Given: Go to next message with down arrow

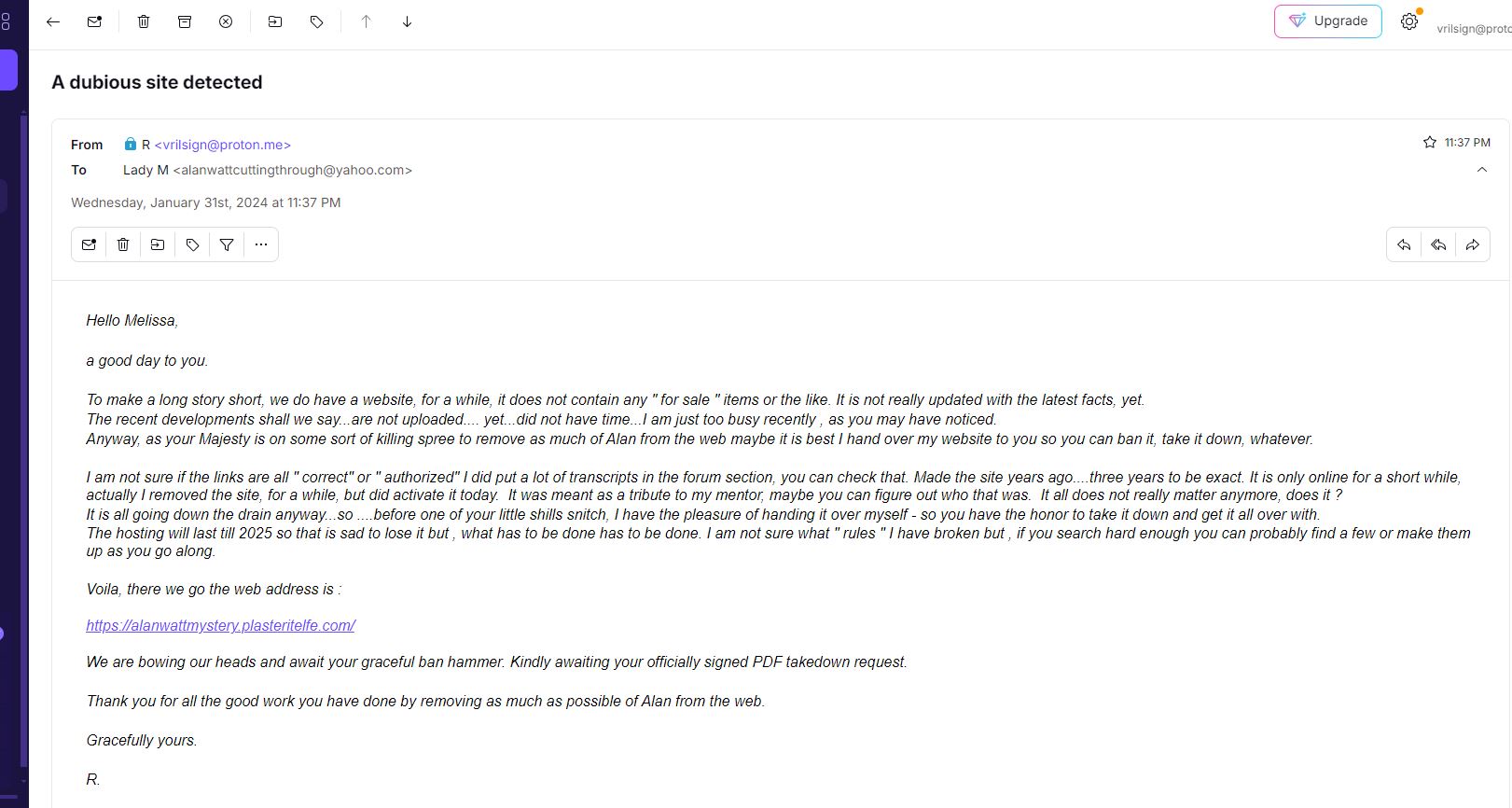Looking at the screenshot, I should point(407,21).
